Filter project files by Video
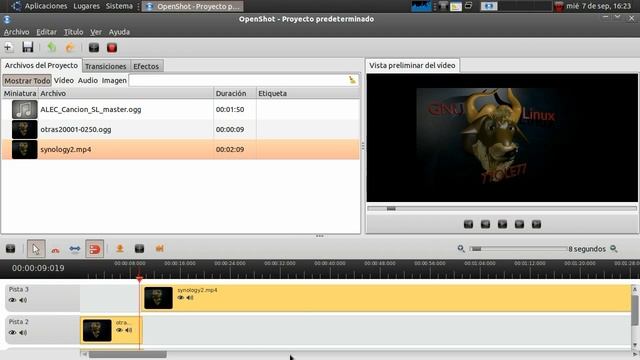The image size is (640, 360). pos(64,80)
